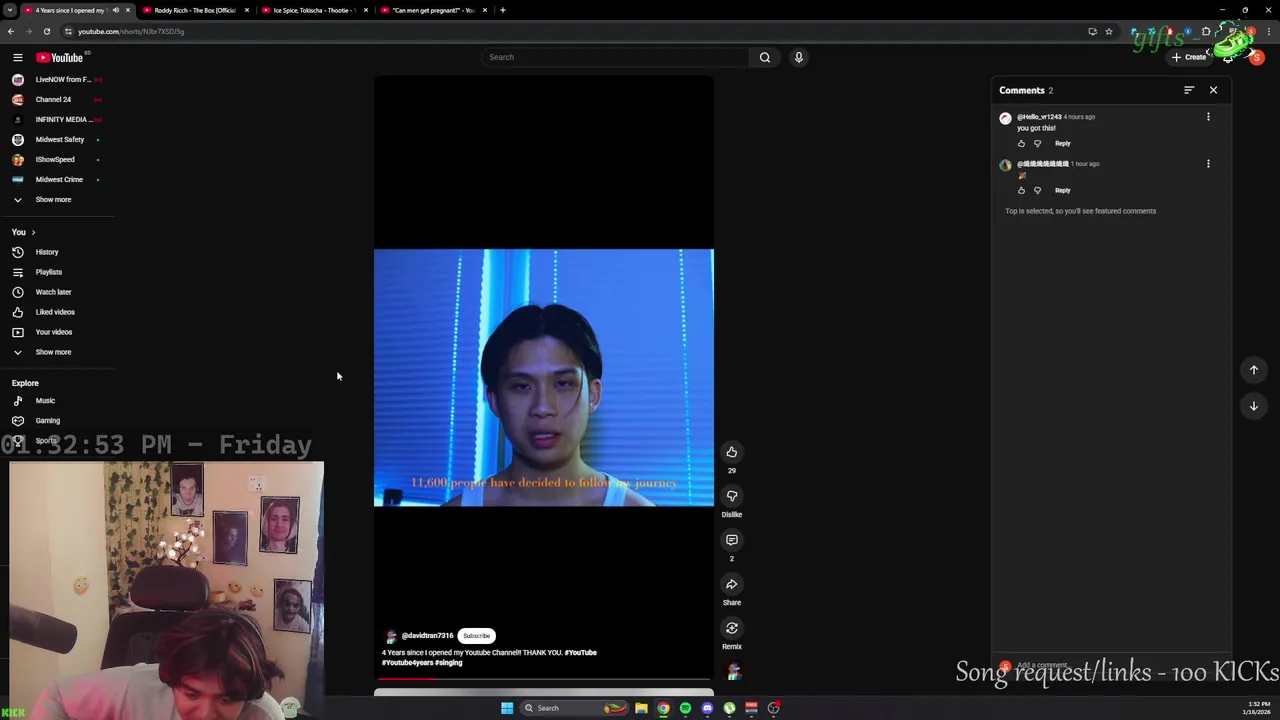Open Spotify from the taskbar
Image resolution: width=1280 pixels, height=720 pixels.
tap(685, 708)
